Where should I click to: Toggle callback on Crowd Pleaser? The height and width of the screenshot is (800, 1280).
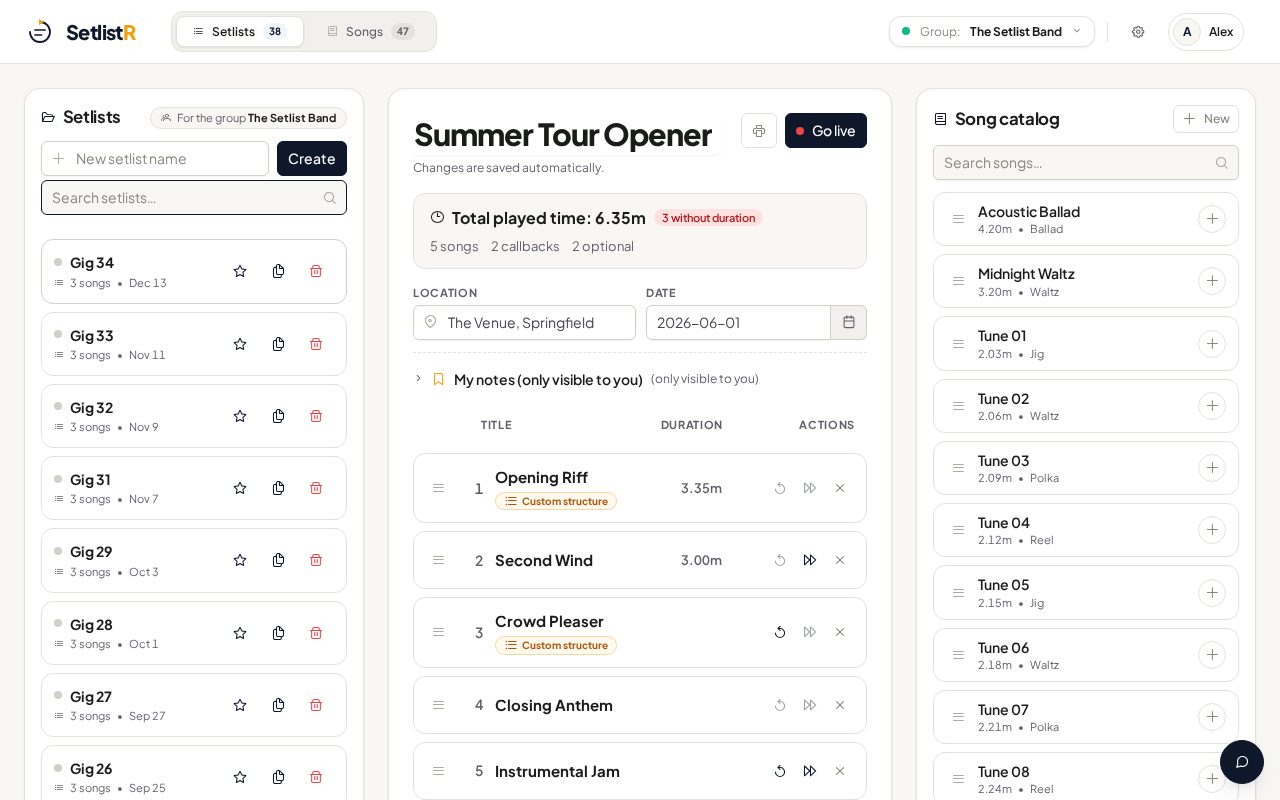coord(780,632)
